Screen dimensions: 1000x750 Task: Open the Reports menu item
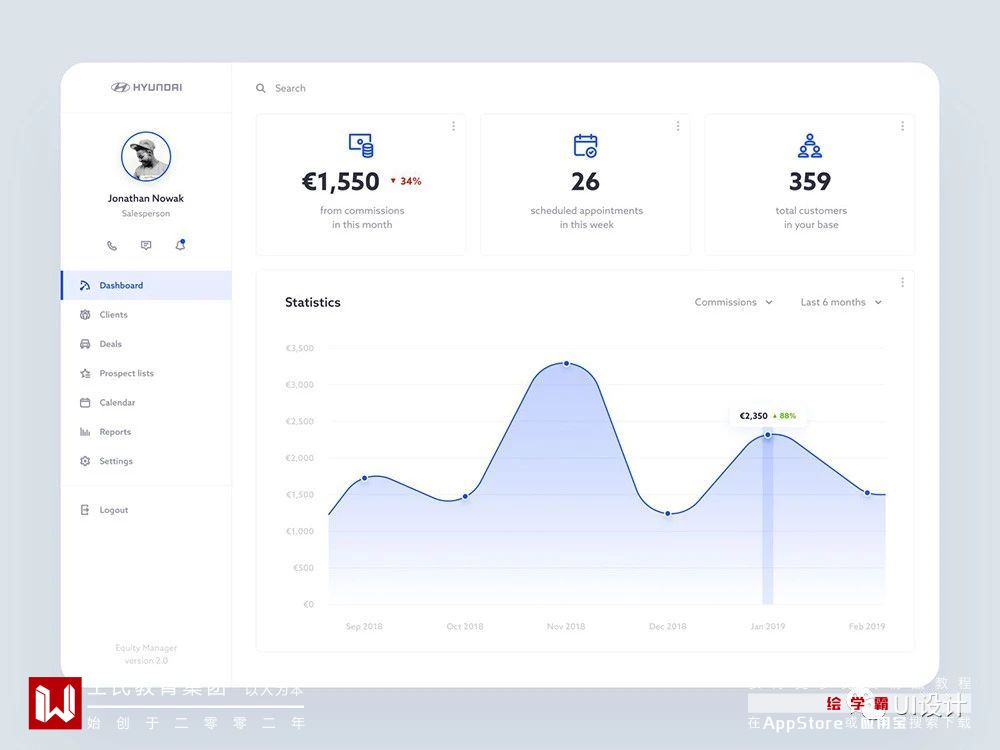(x=147, y=432)
